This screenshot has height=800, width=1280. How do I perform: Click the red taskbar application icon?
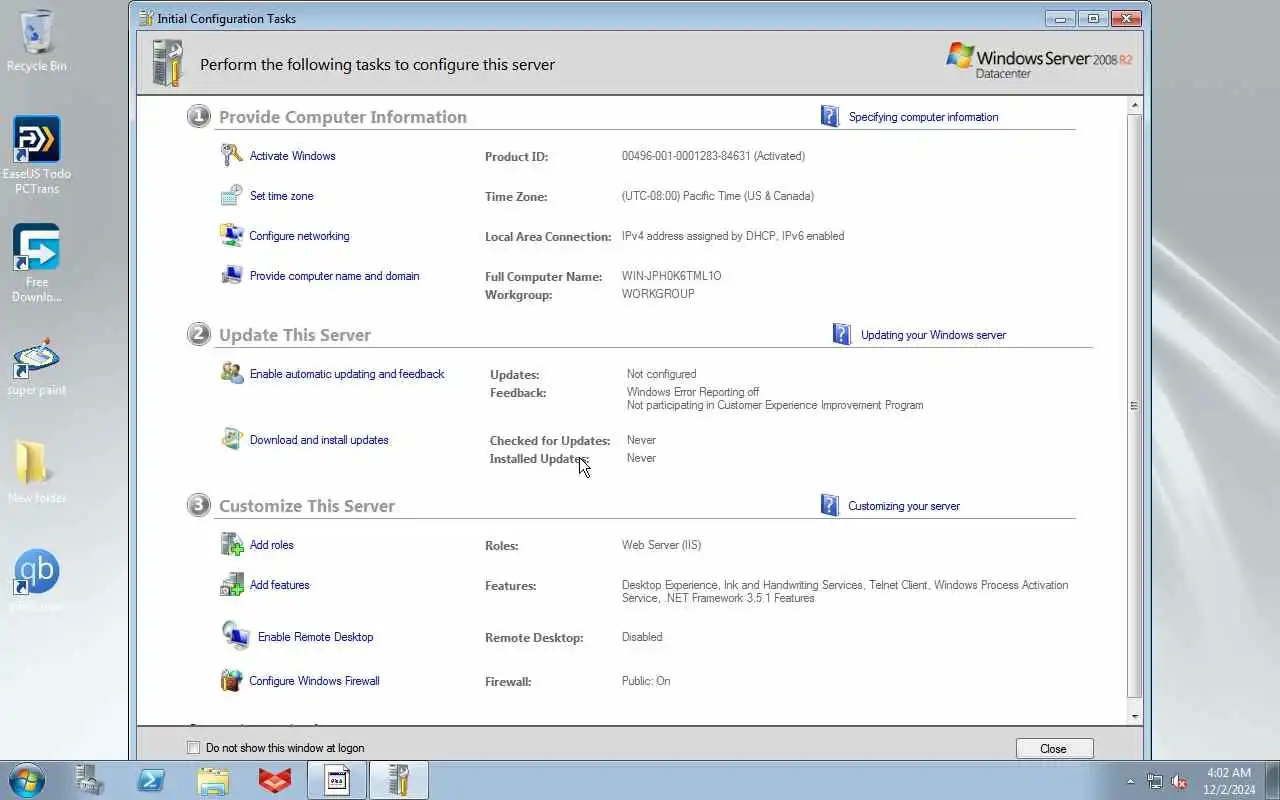click(x=275, y=780)
